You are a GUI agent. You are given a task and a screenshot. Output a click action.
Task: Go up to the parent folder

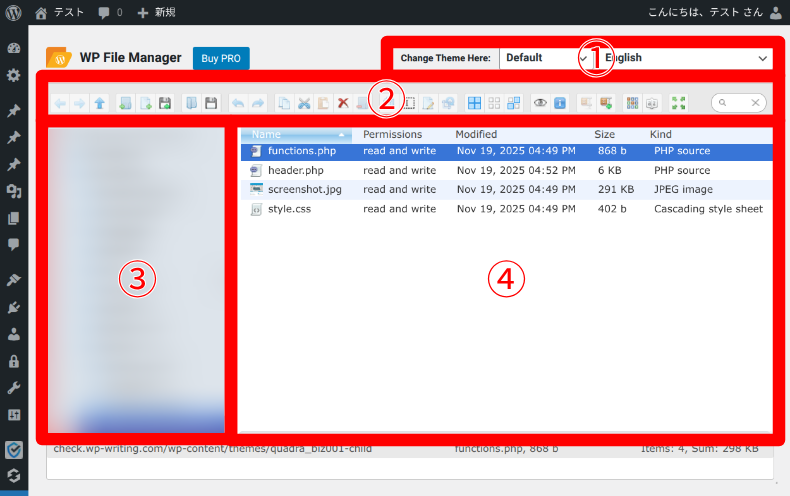tap(100, 103)
